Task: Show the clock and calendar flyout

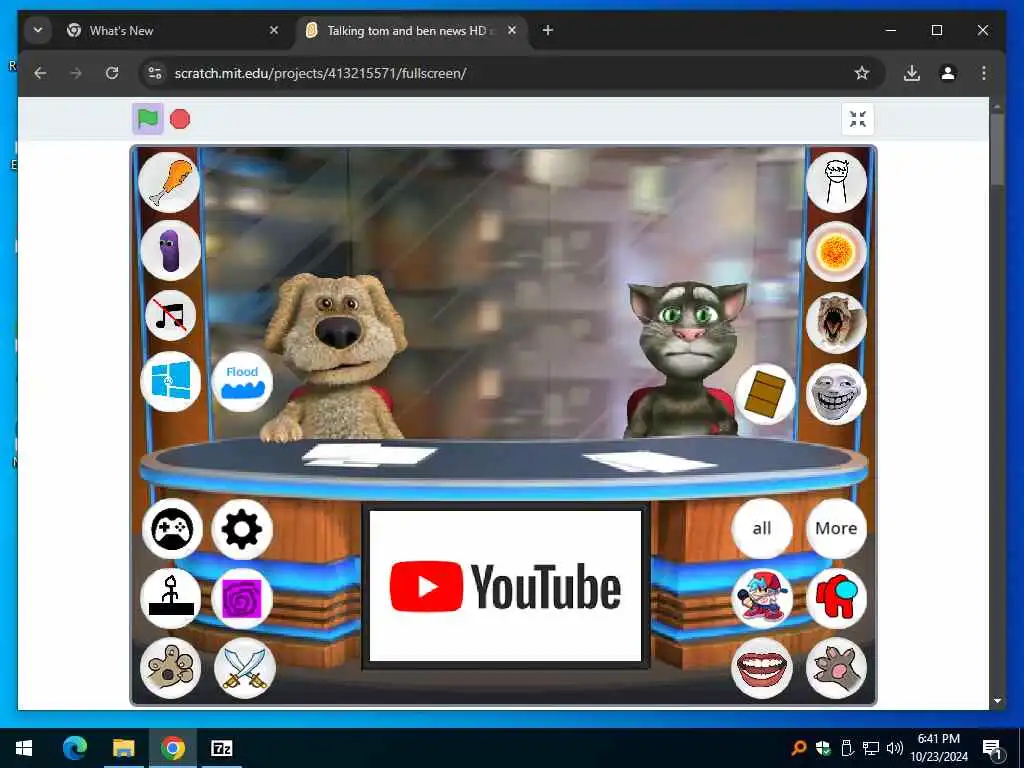Action: click(x=939, y=748)
